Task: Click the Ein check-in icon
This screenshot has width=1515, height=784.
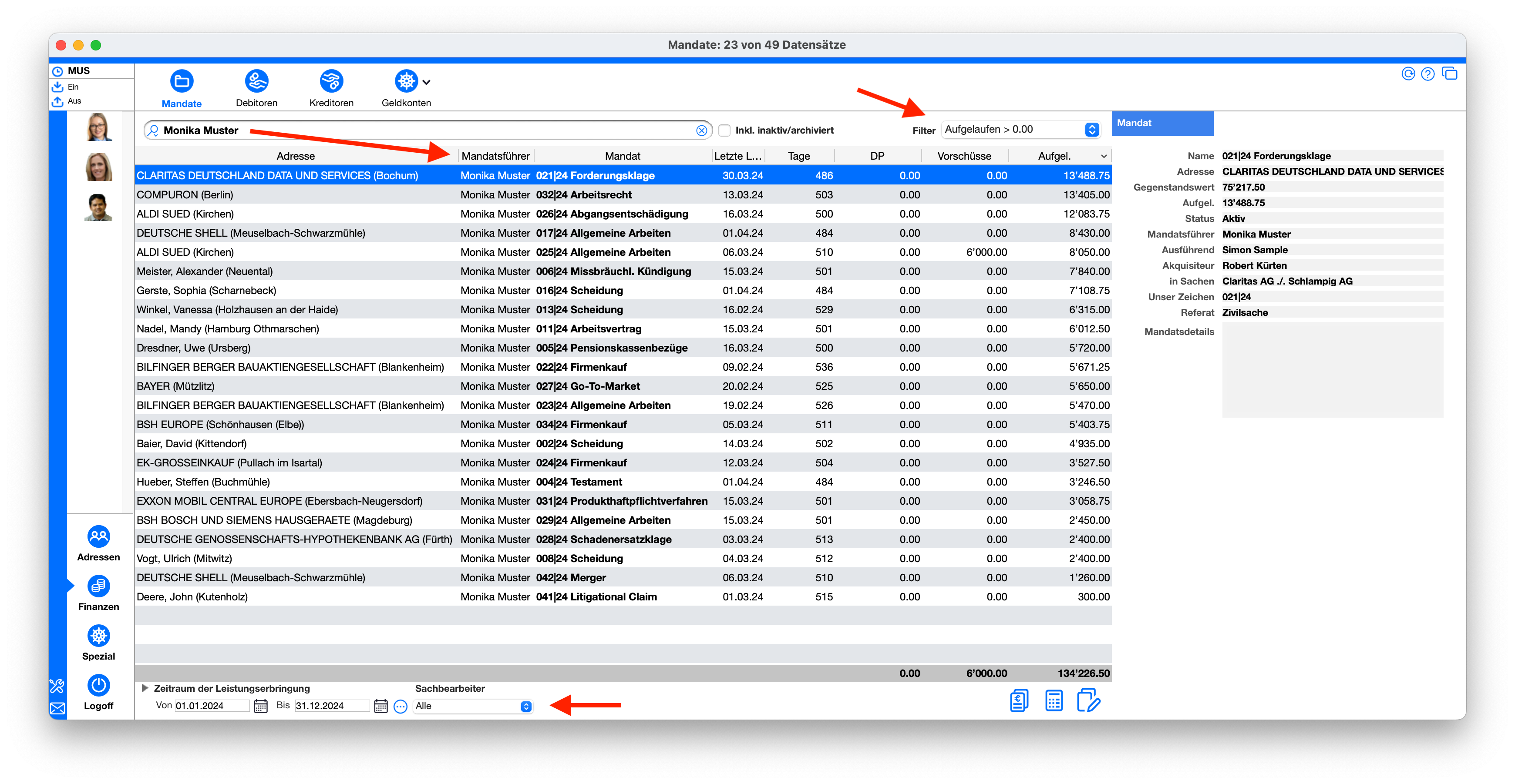Action: [57, 87]
